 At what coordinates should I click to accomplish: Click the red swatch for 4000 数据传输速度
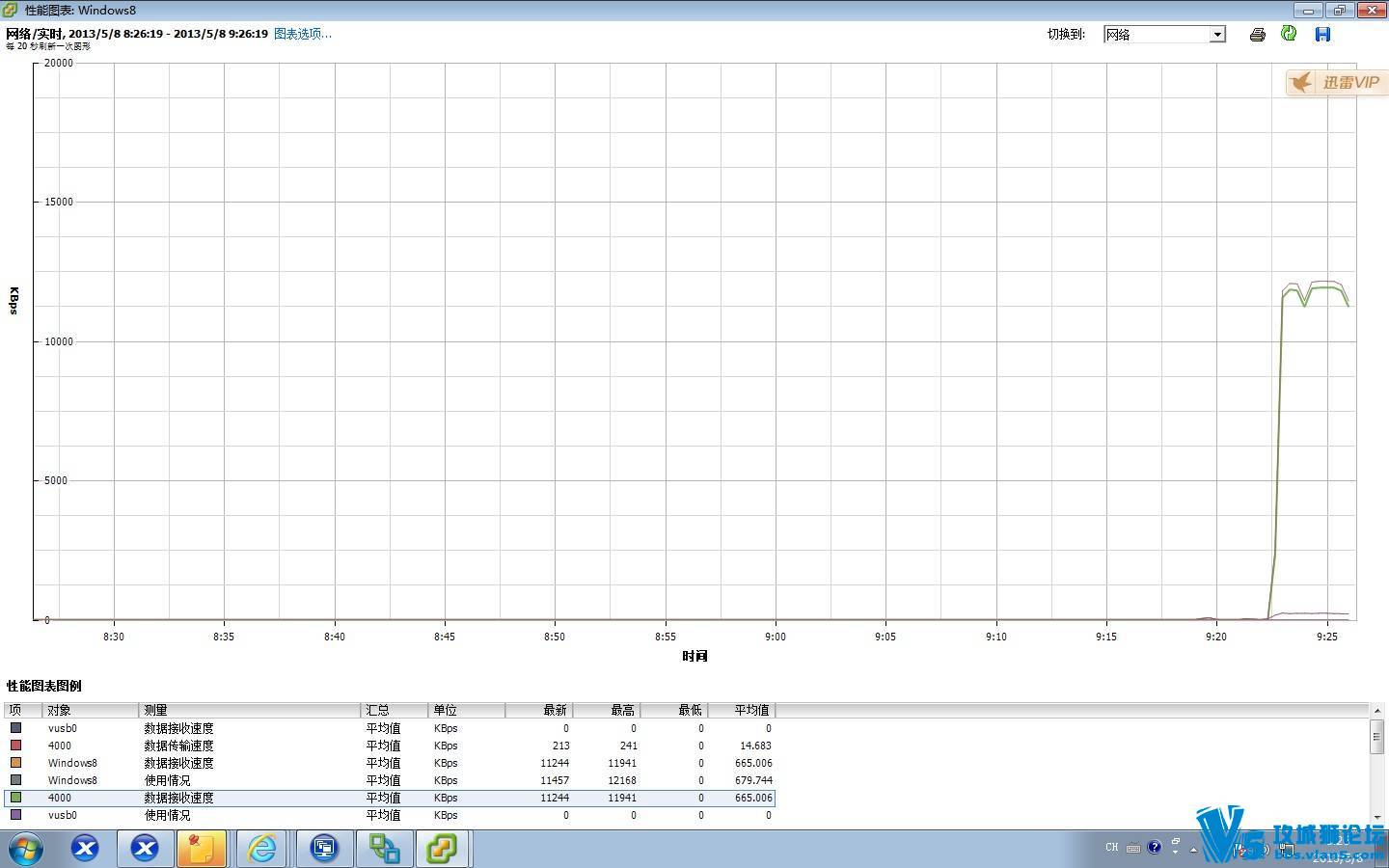[15, 746]
